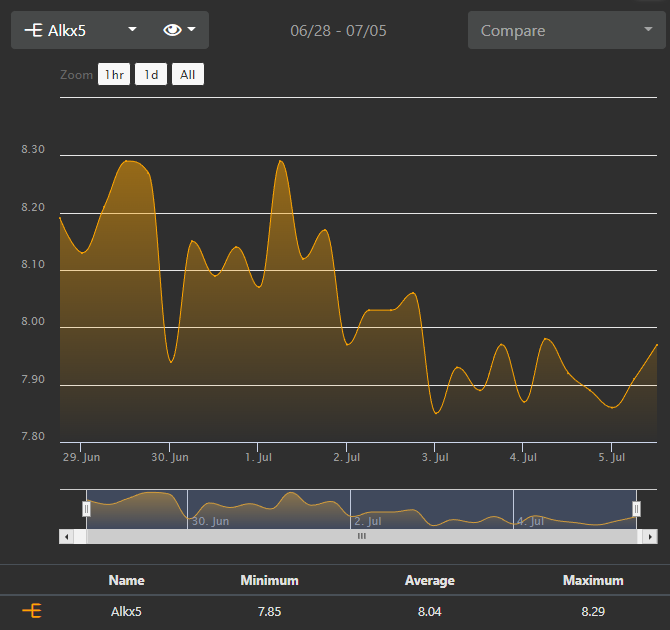Open the Alkx5 probe dropdown arrow
670x630 pixels.
pos(132,29)
